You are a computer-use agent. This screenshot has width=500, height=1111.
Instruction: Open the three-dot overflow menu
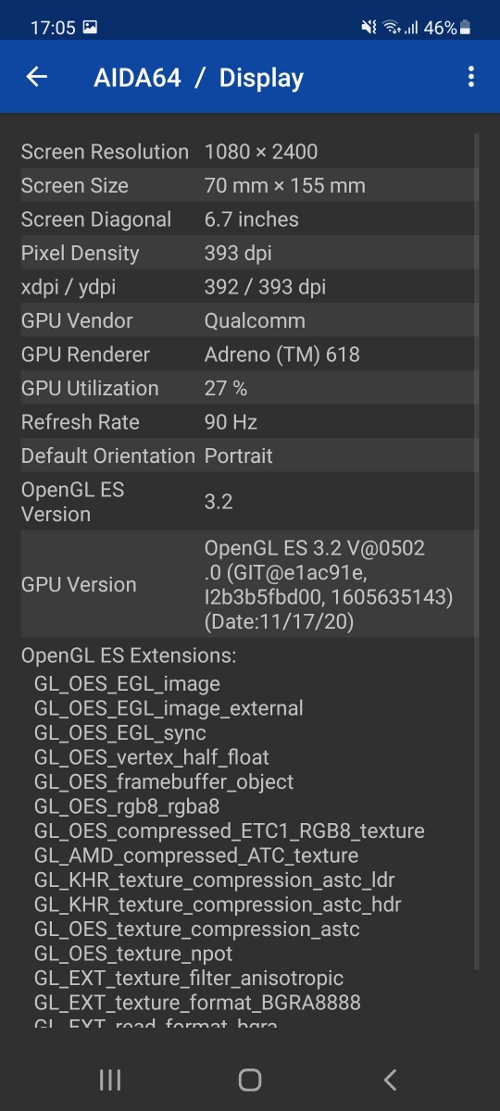point(471,77)
